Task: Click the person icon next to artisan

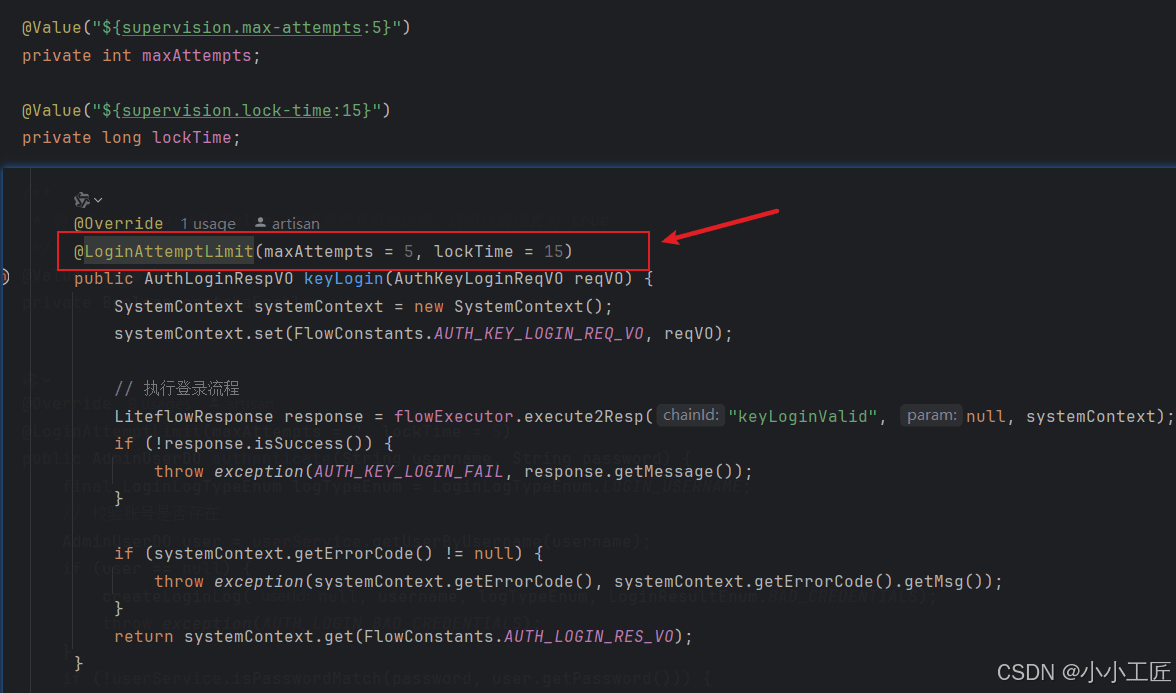Action: pos(260,223)
